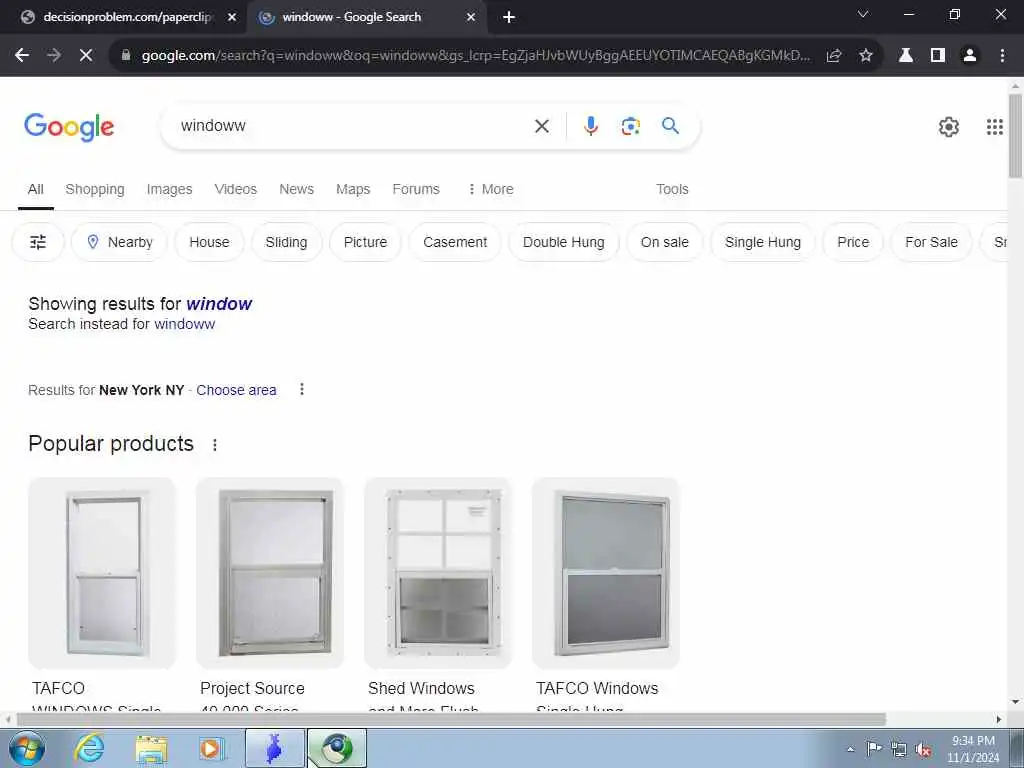
Task: Open Google quick settings gear
Action: point(949,127)
